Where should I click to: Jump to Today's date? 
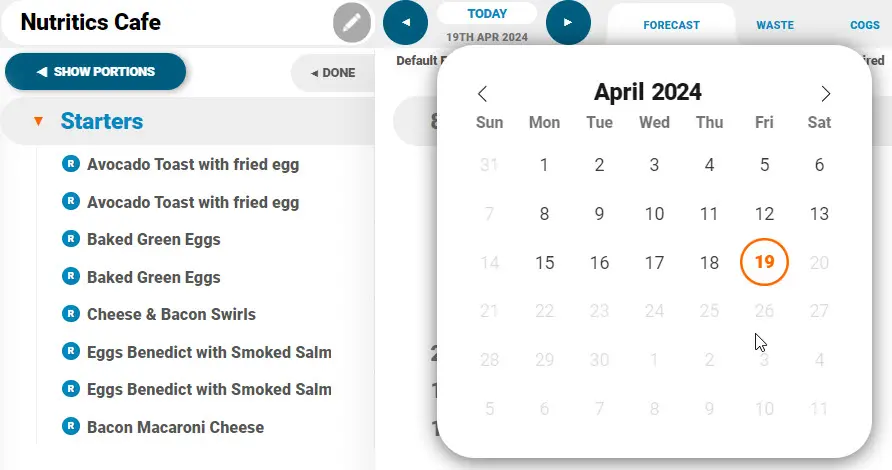(487, 14)
